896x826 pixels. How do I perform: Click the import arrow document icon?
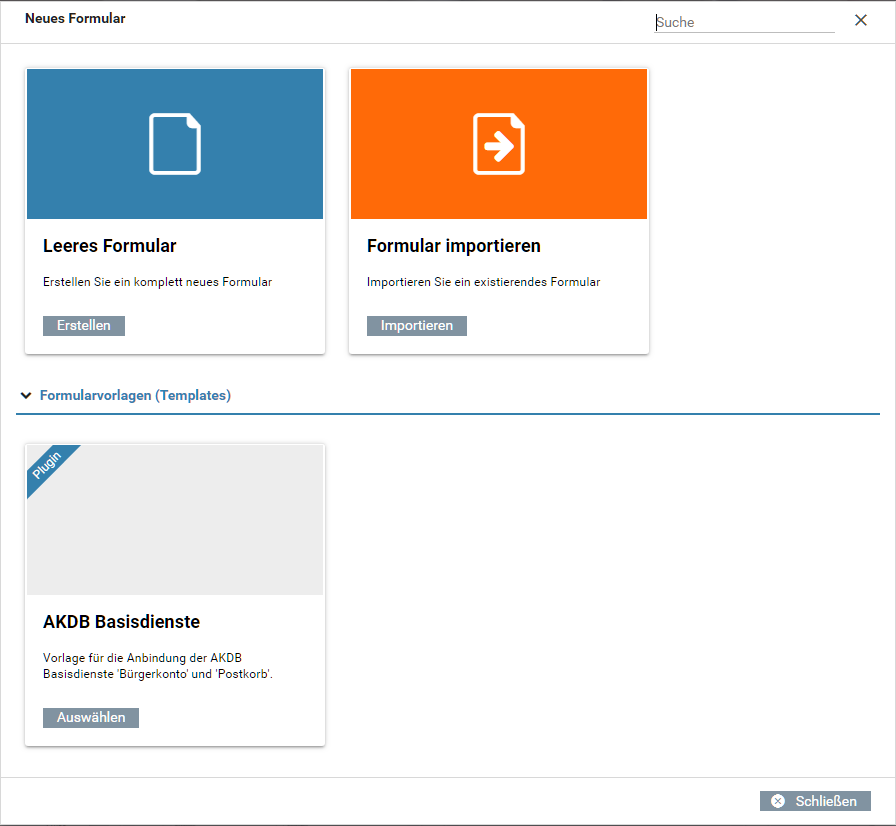[498, 144]
